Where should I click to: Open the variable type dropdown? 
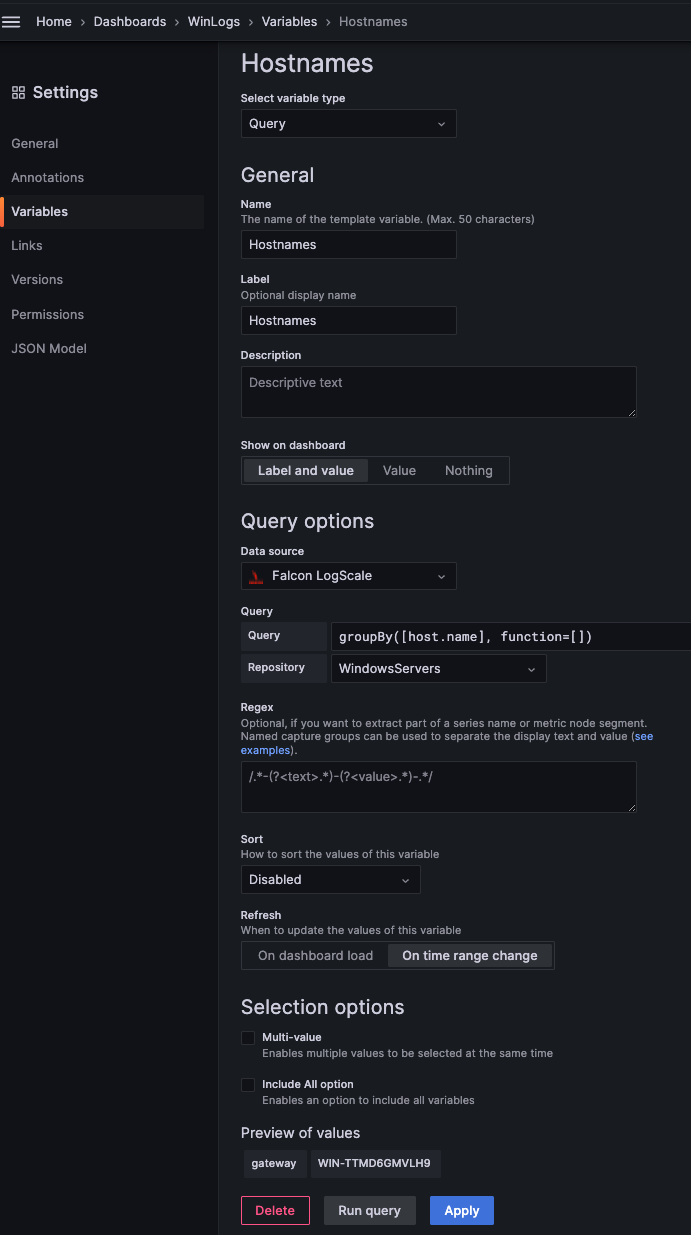348,124
